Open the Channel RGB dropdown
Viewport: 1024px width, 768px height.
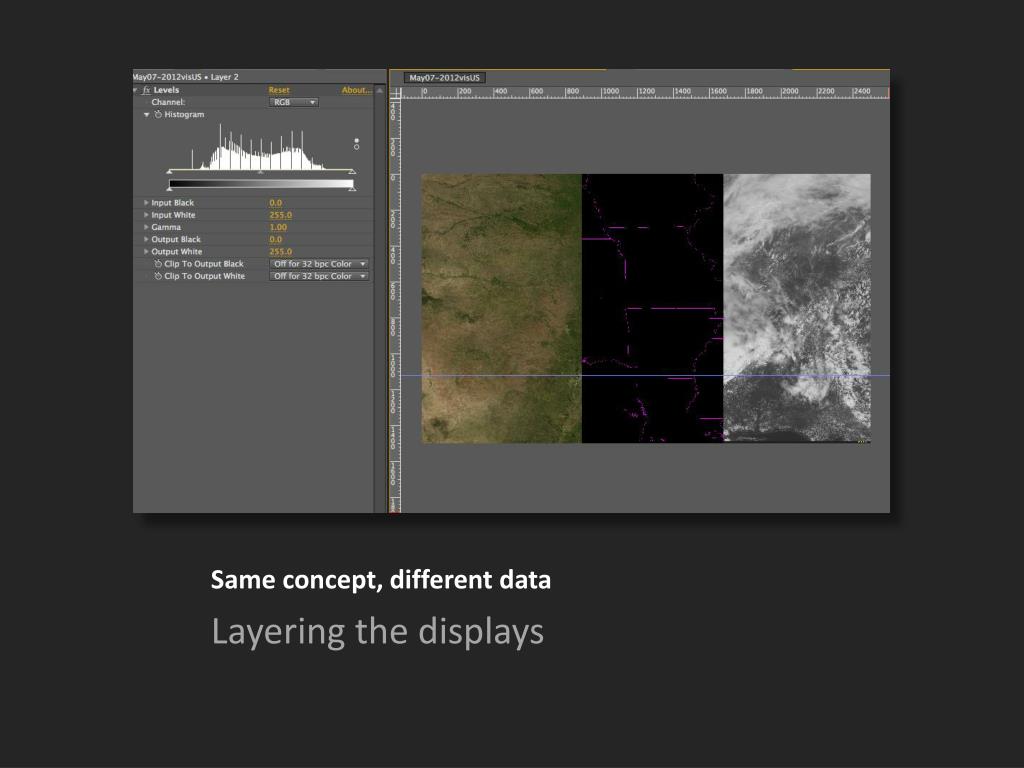294,102
